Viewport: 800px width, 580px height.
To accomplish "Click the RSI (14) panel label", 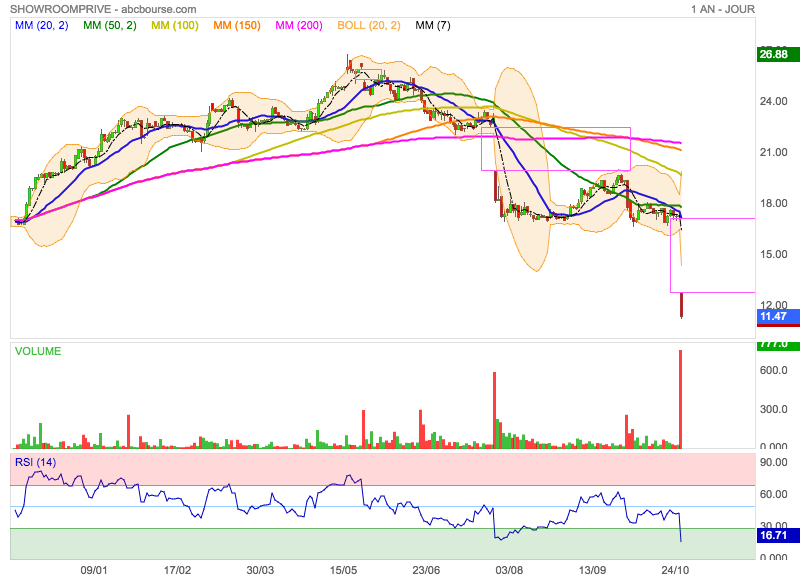I will click(35, 462).
